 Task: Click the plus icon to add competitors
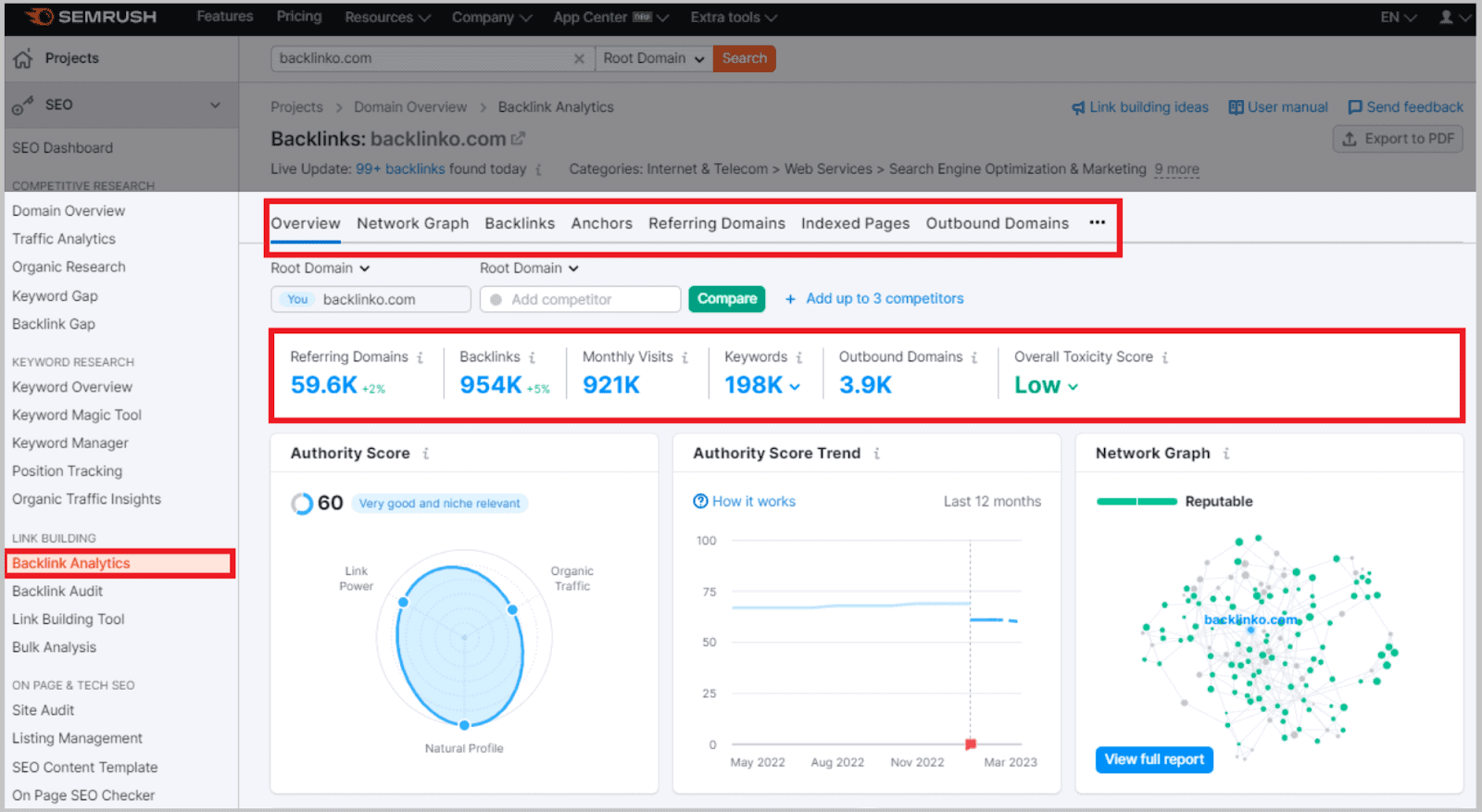pyautogui.click(x=790, y=299)
